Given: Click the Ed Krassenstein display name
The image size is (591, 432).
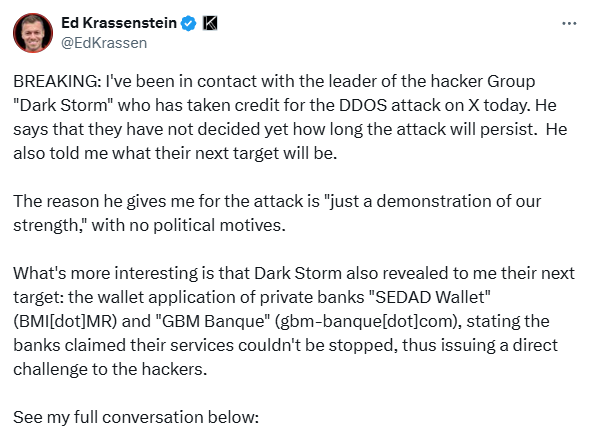Looking at the screenshot, I should [119, 23].
